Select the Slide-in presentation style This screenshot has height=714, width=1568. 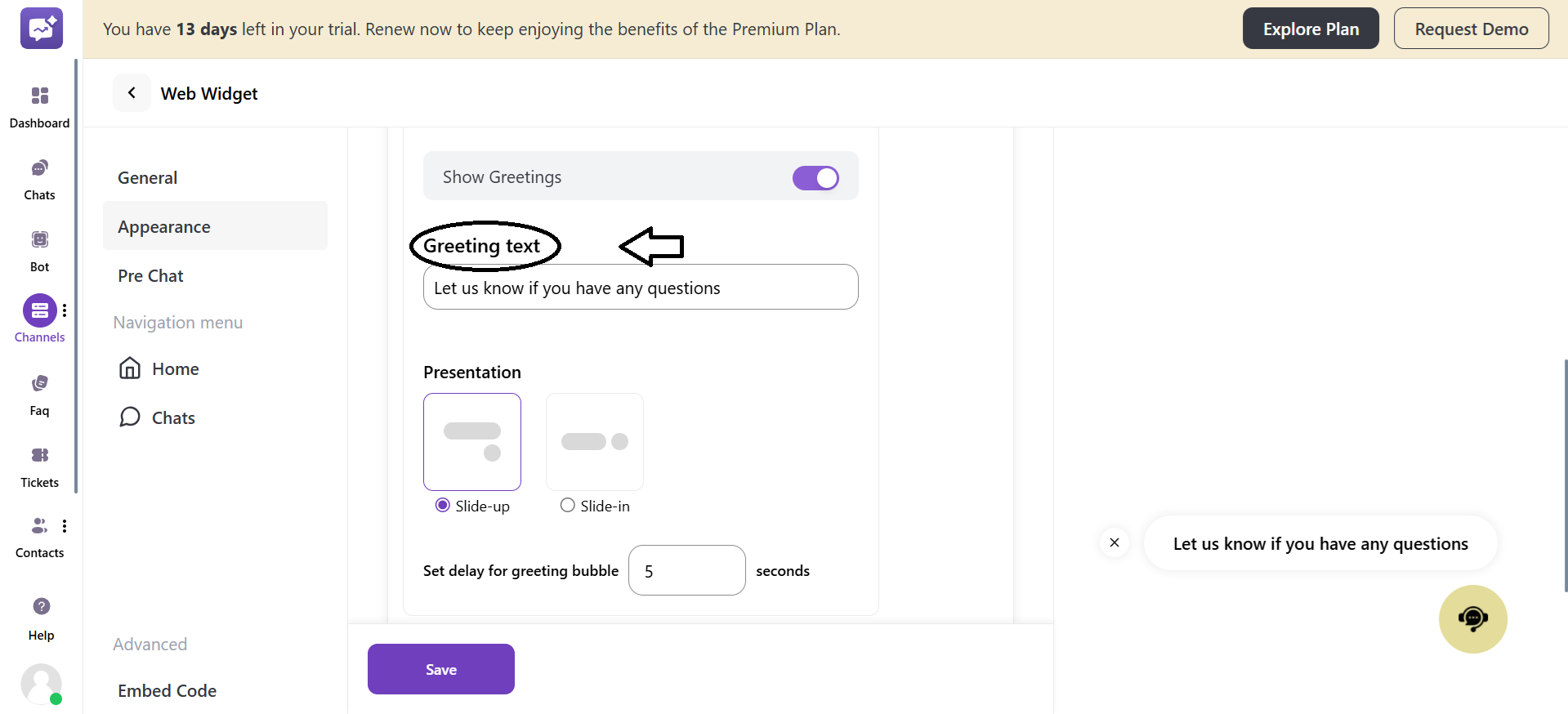[x=567, y=505]
